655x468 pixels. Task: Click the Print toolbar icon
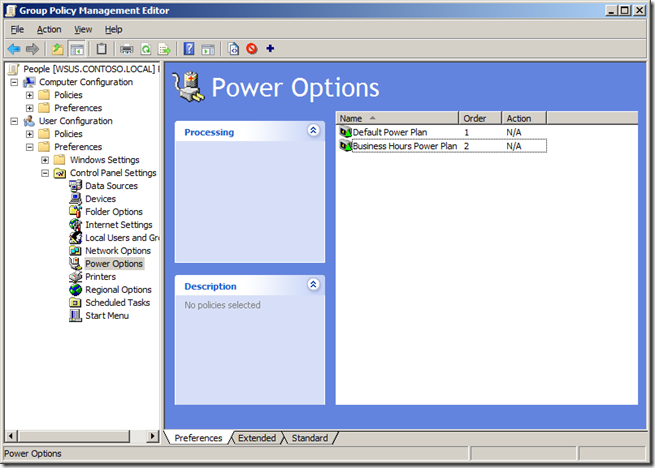pos(127,48)
